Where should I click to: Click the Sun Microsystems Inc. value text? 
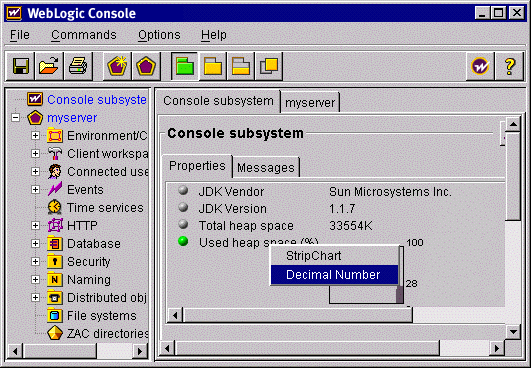[390, 192]
